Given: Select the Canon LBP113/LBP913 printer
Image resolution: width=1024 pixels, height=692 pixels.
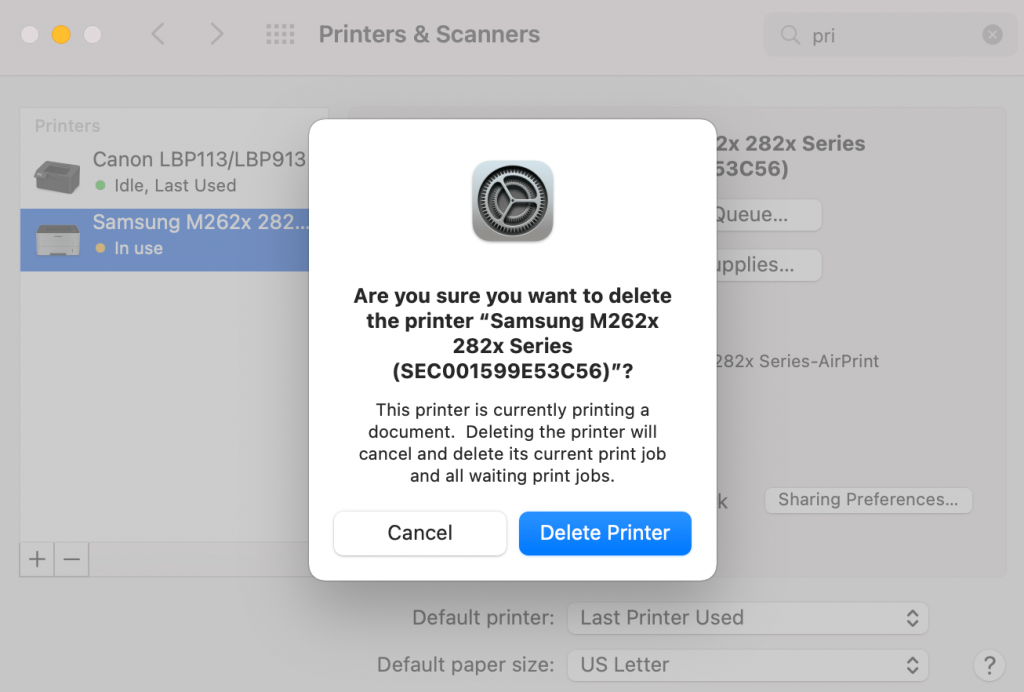Looking at the screenshot, I should tap(165, 173).
